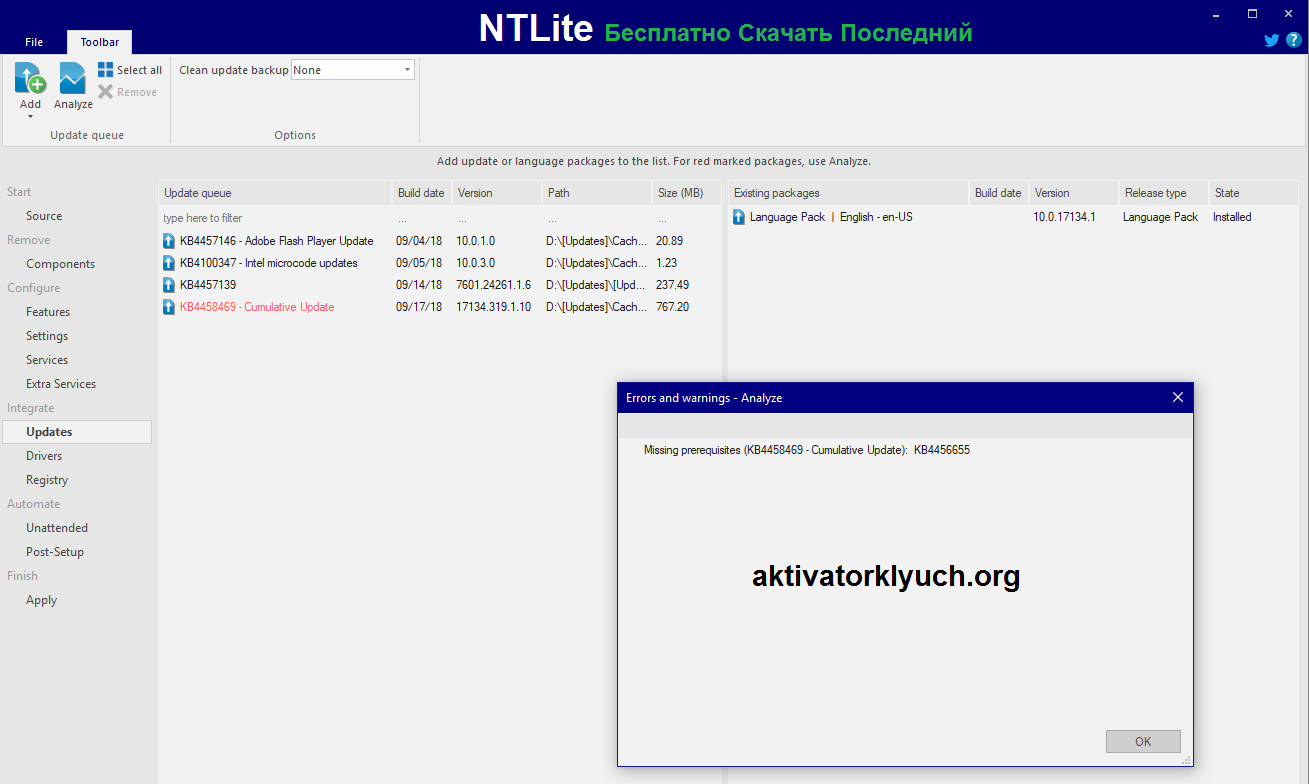Select the red KB4458469 - Cumulative Update
Screen dimensions: 1309x784
pyautogui.click(x=257, y=307)
